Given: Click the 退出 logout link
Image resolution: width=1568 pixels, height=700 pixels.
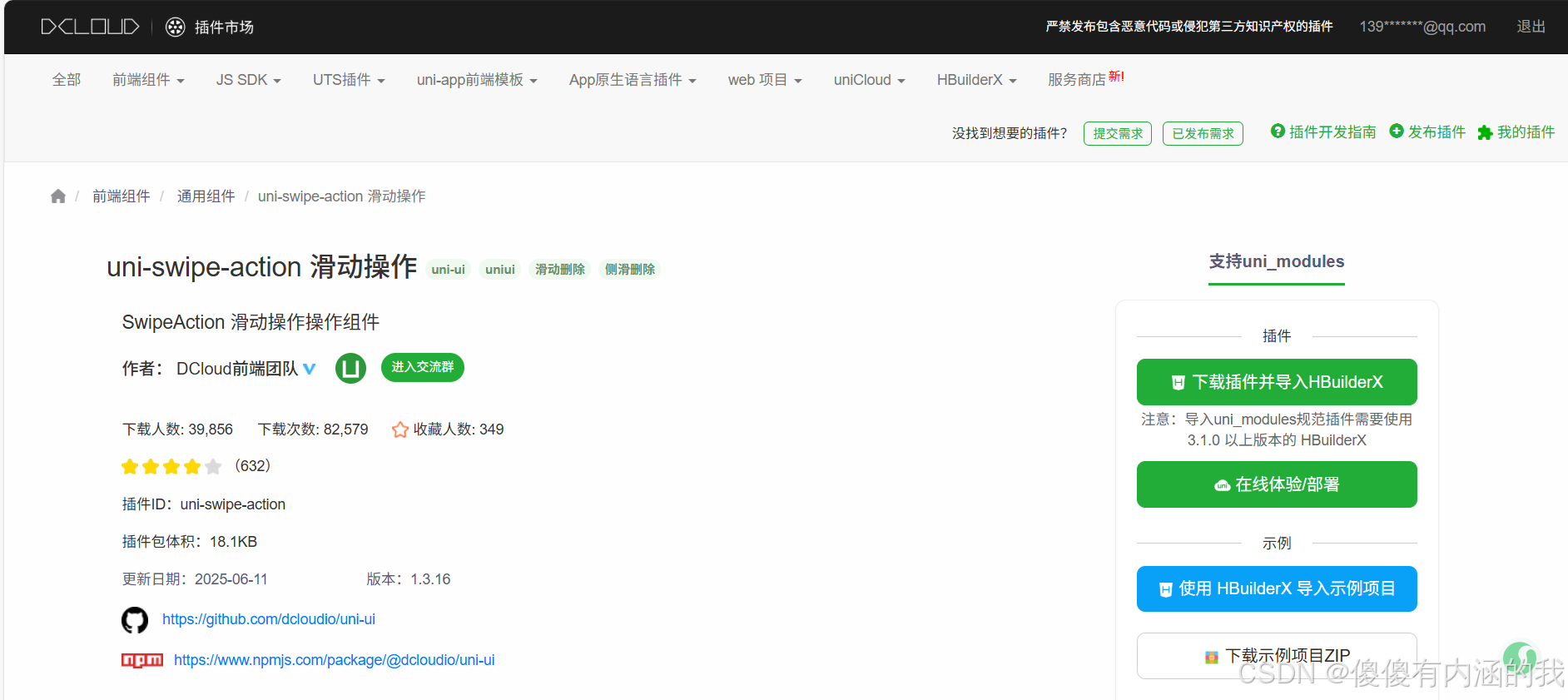Looking at the screenshot, I should (1531, 27).
